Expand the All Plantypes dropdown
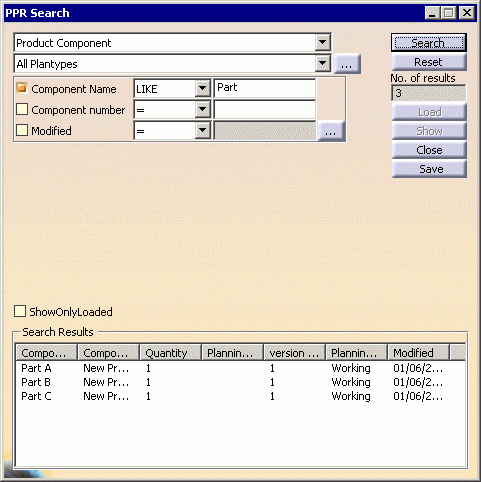Viewport: 481px width, 482px height. [322, 63]
